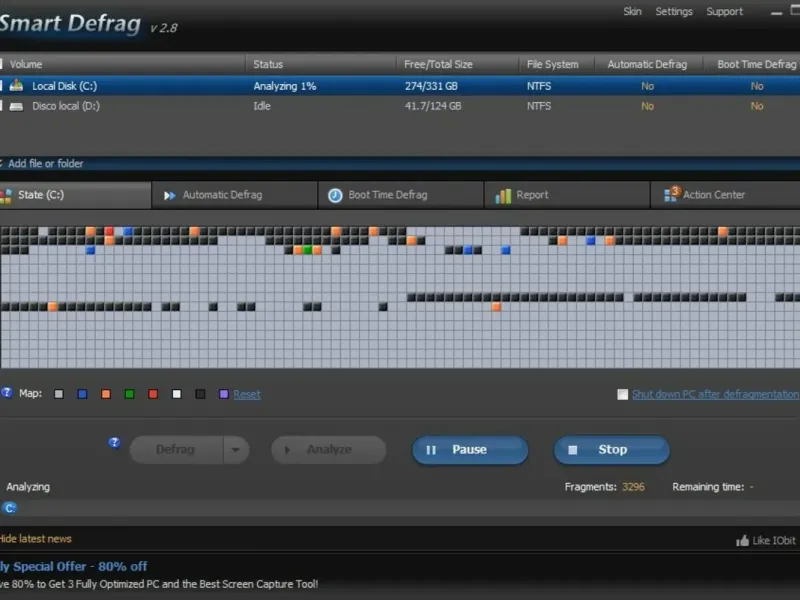Open the Action Center tab
The width and height of the screenshot is (800, 600).
(726, 195)
